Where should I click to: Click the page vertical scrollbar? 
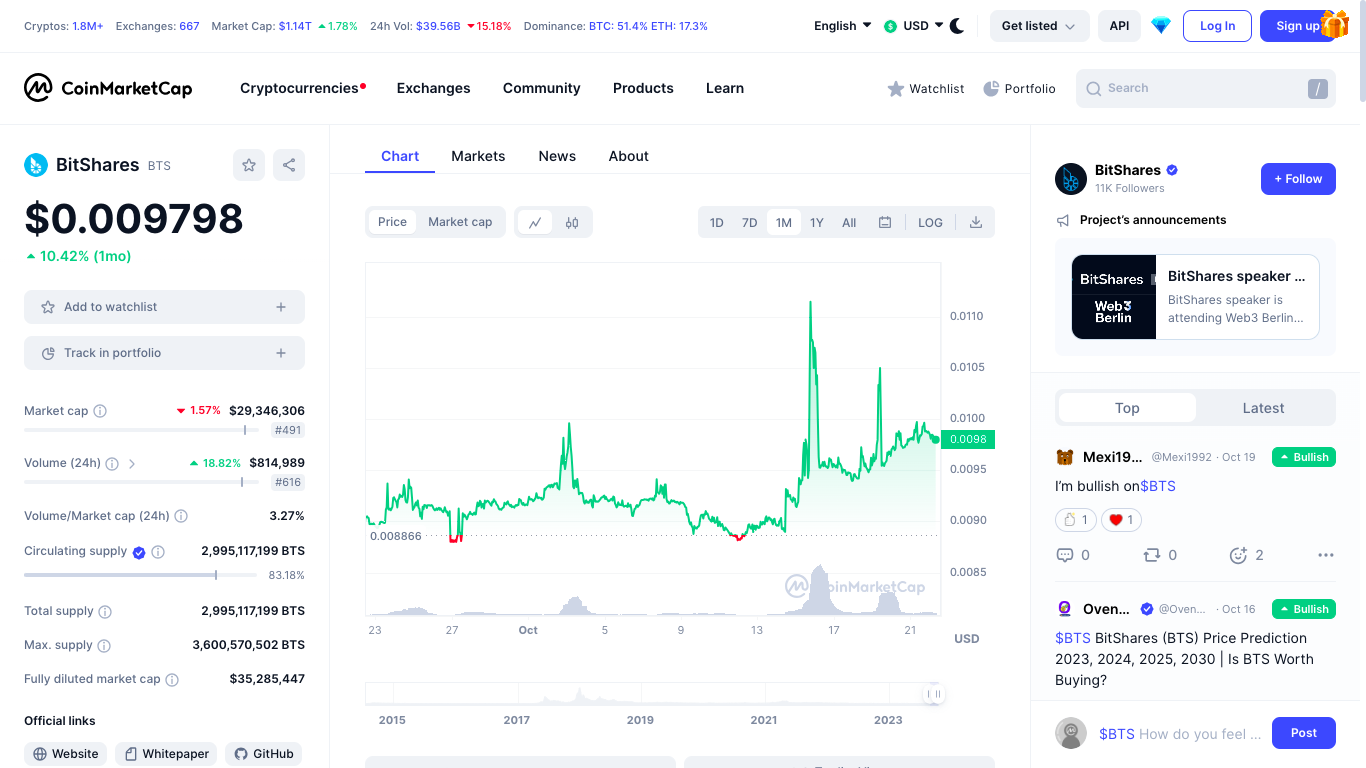[x=1362, y=50]
